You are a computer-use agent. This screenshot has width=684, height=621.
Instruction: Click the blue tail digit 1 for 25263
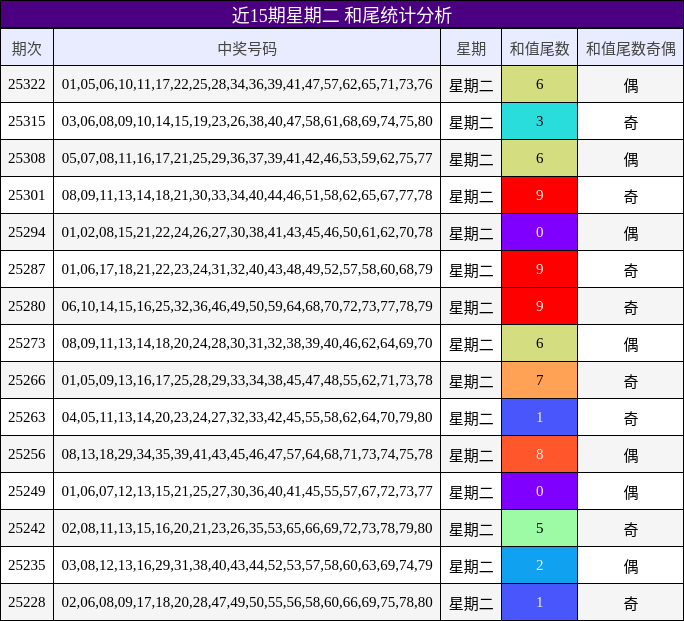click(540, 417)
